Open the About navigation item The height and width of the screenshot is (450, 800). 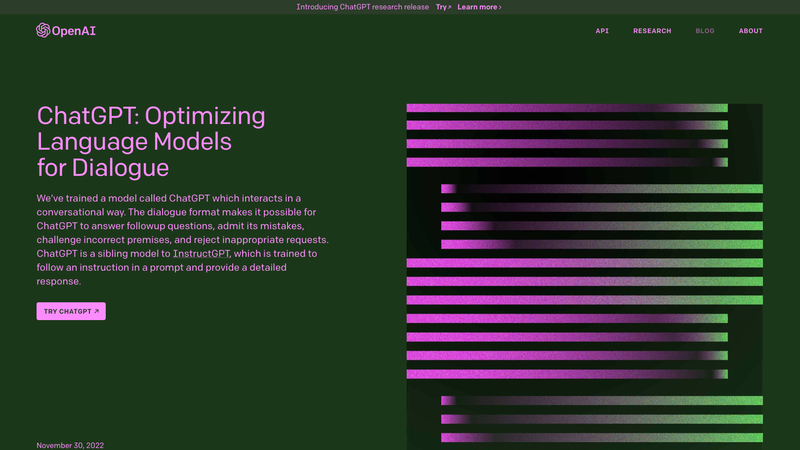tap(751, 31)
